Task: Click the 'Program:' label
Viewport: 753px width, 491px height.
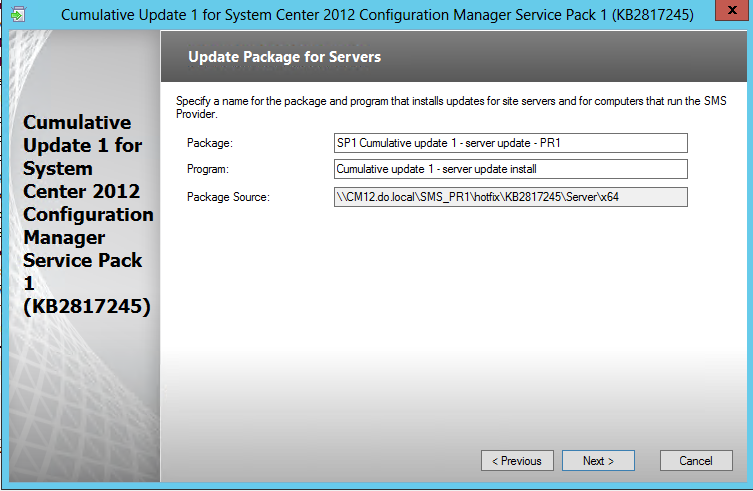Action: point(207,169)
